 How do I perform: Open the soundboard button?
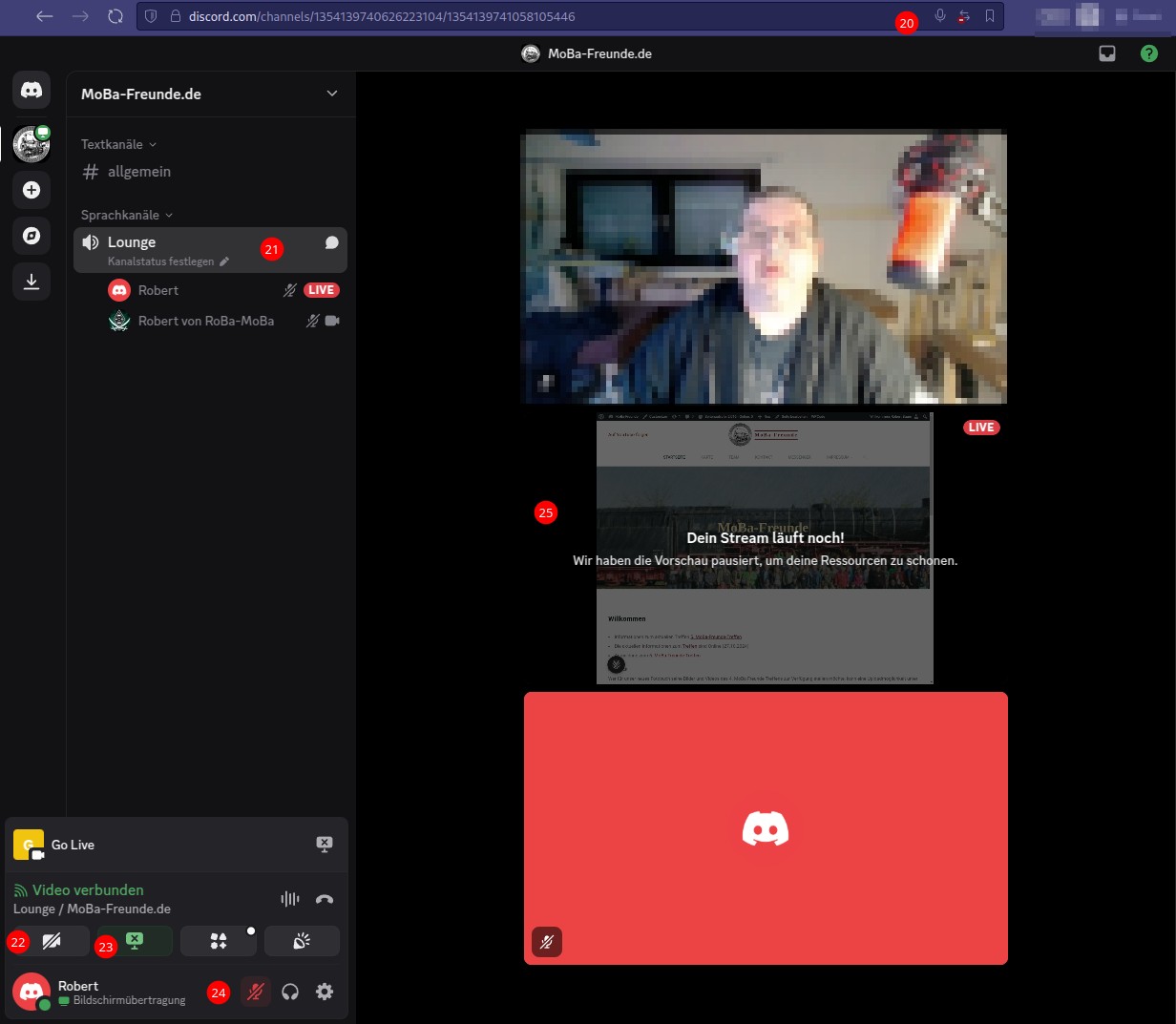(x=302, y=941)
